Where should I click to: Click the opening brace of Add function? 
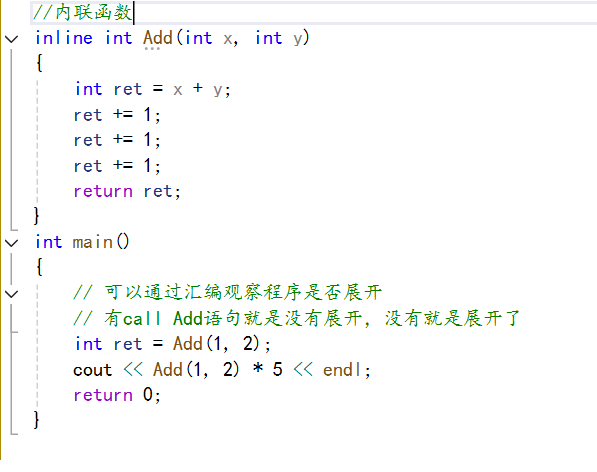(x=39, y=63)
